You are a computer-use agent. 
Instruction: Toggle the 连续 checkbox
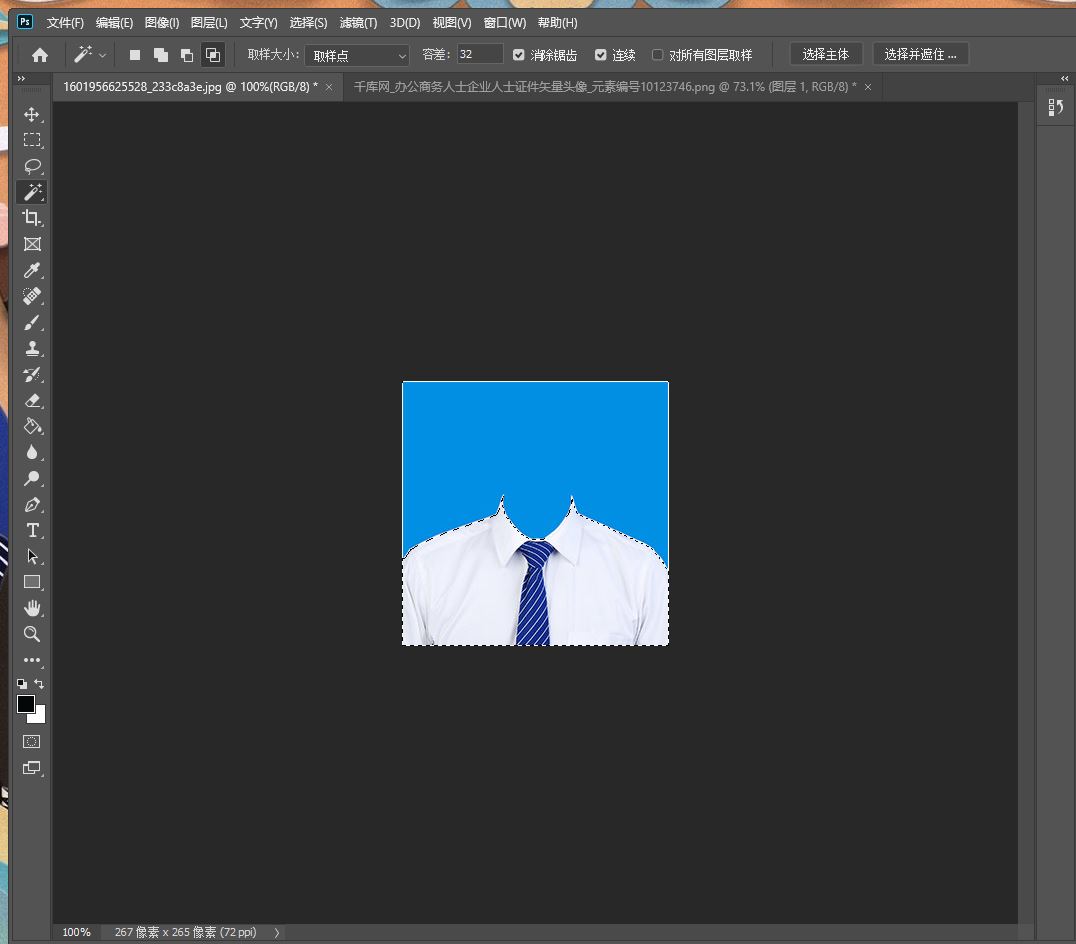600,55
